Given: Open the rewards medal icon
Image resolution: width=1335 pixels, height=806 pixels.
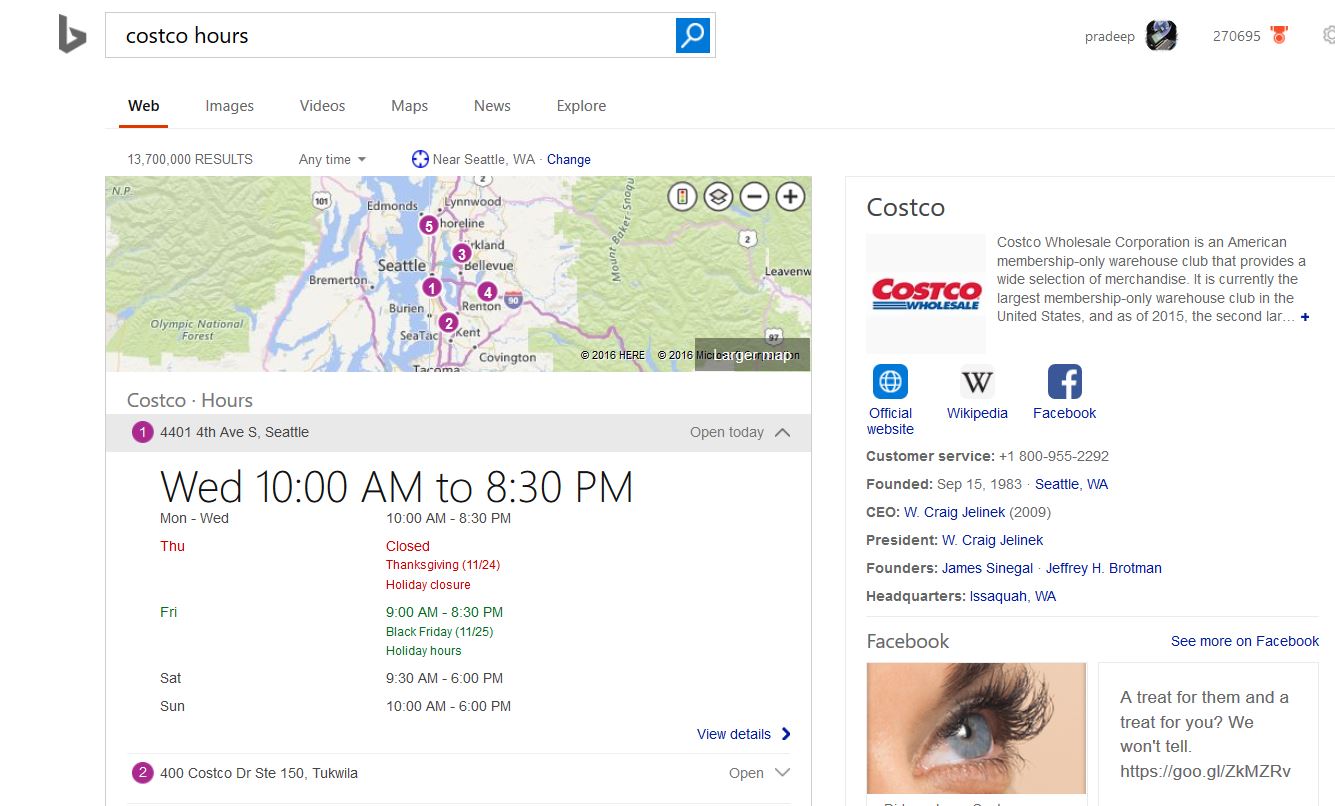Looking at the screenshot, I should pos(1279,36).
